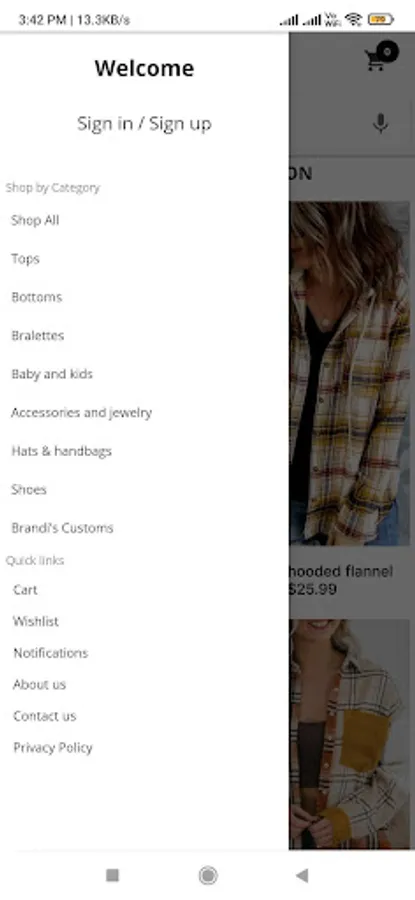Open the Contact us link
415x900 pixels.
[x=44, y=716]
